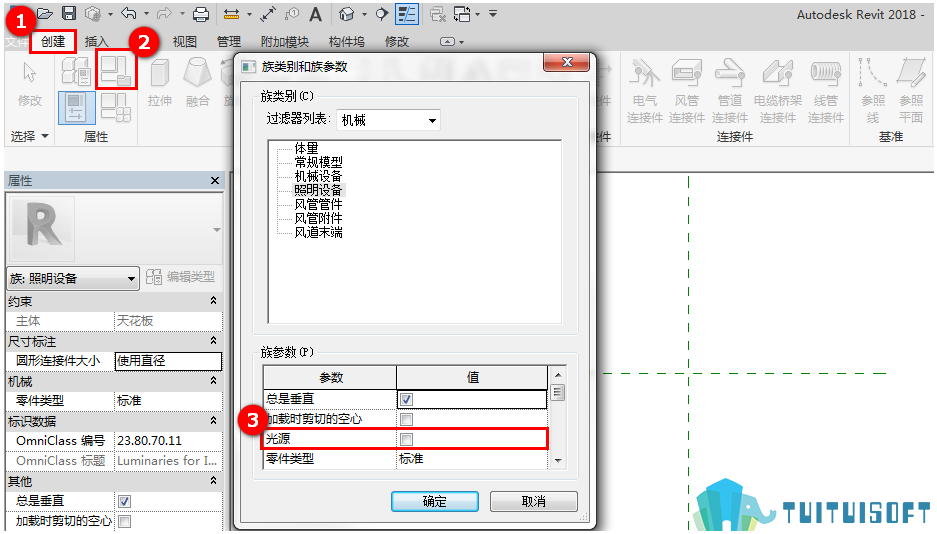
Task: Click the 取消 button
Action: tap(534, 501)
